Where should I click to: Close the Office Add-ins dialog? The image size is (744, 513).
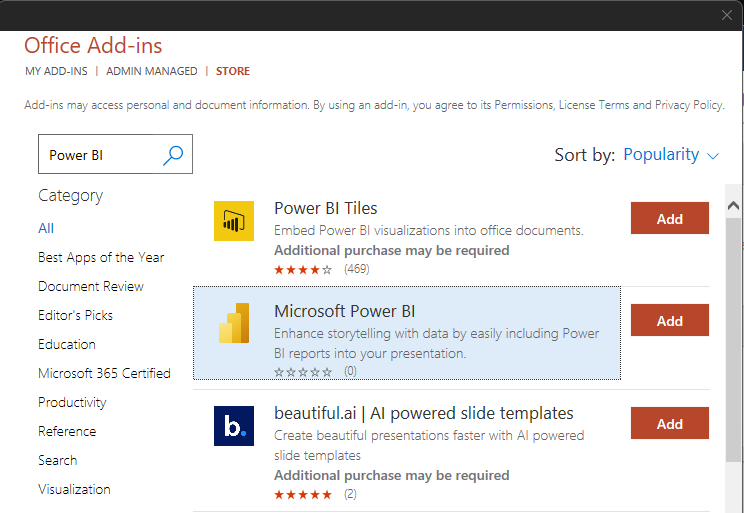pyautogui.click(x=726, y=15)
